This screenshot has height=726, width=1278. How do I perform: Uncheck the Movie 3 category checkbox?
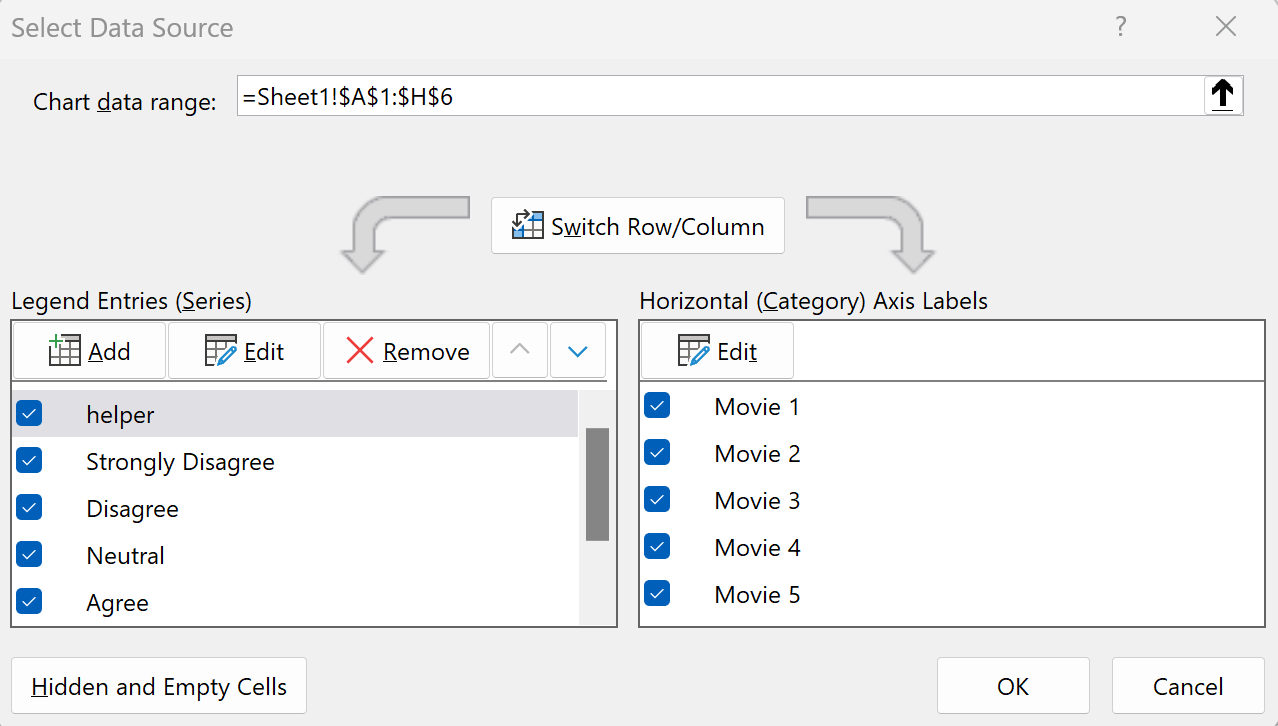(657, 500)
